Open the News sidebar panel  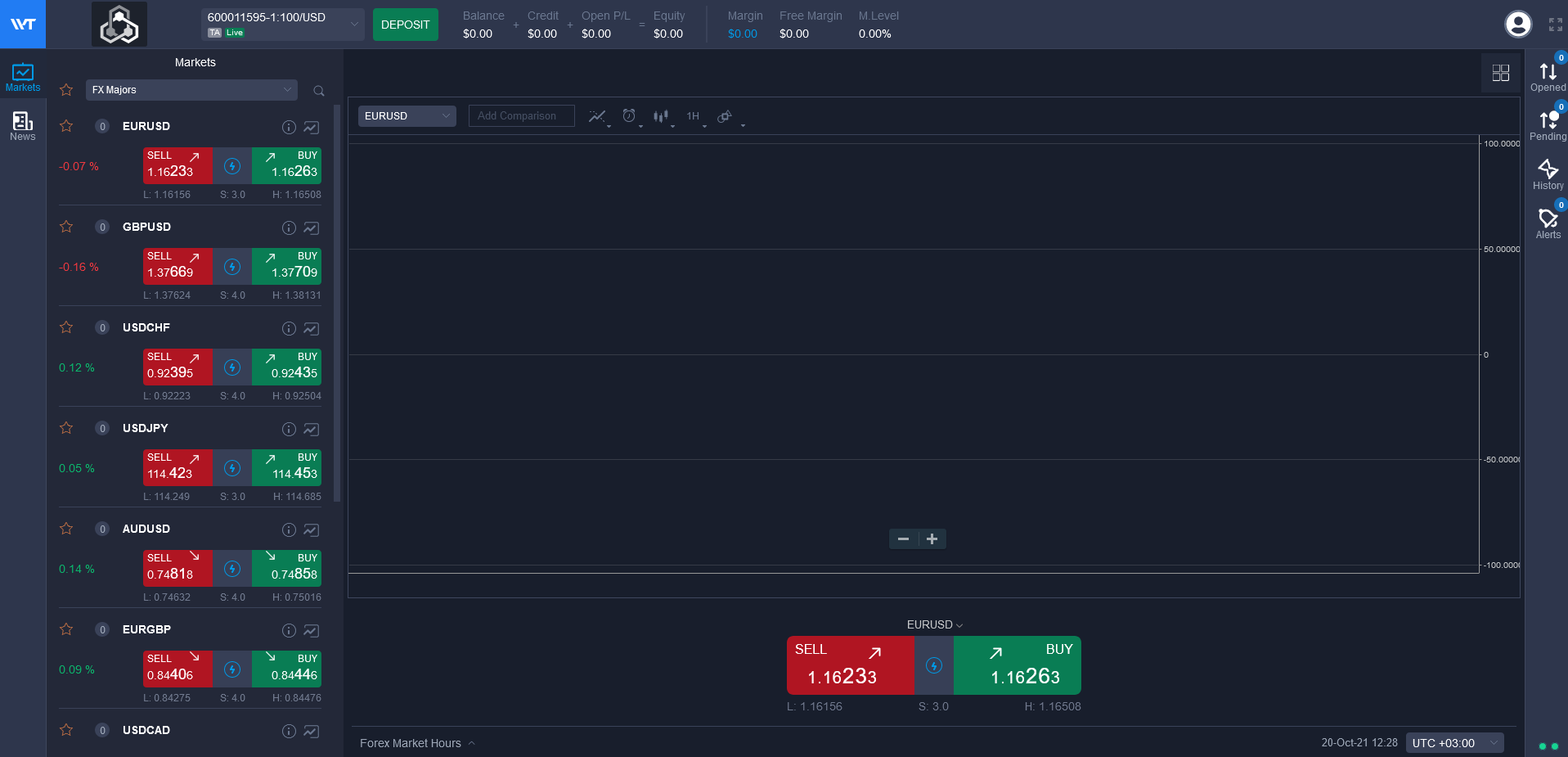coord(23,126)
